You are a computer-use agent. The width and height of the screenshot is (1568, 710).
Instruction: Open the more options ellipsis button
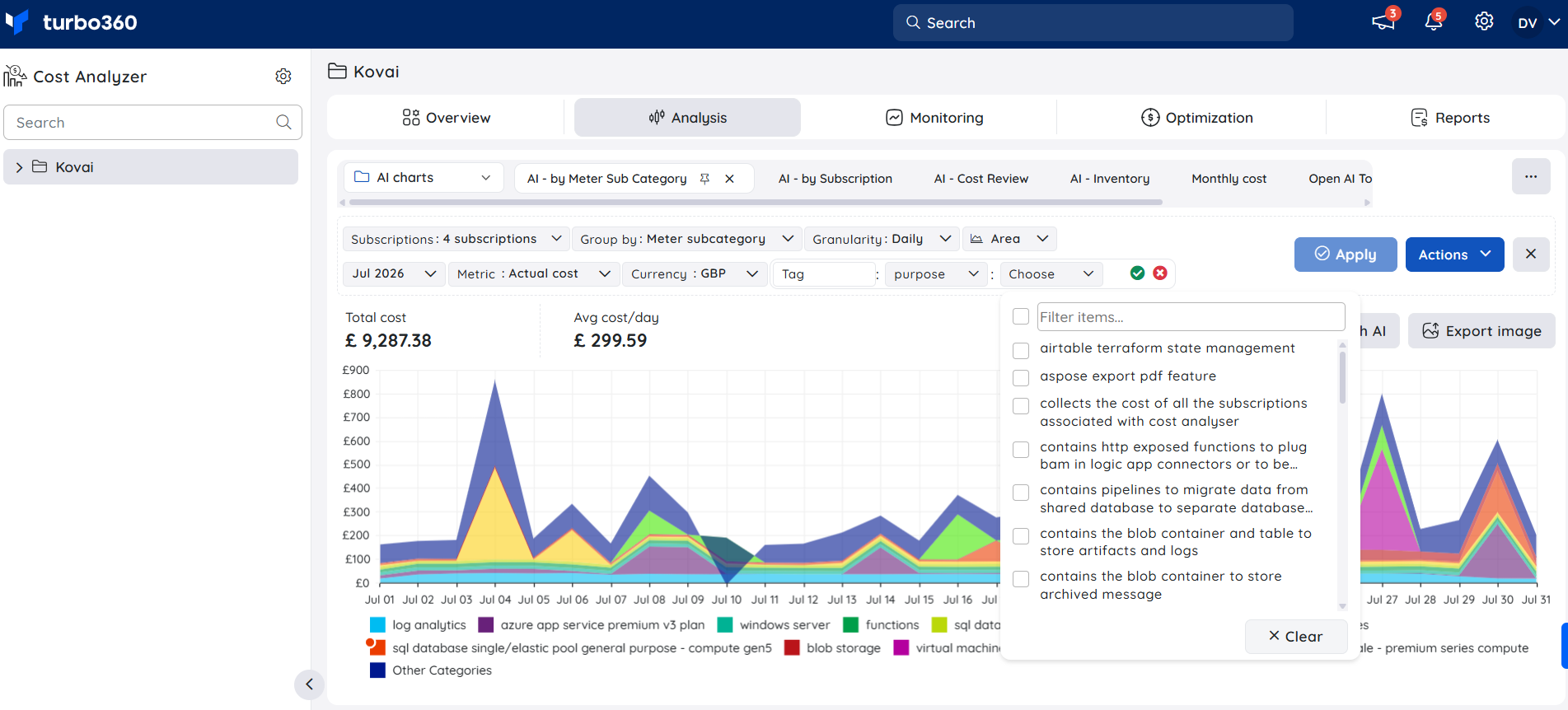(1531, 177)
